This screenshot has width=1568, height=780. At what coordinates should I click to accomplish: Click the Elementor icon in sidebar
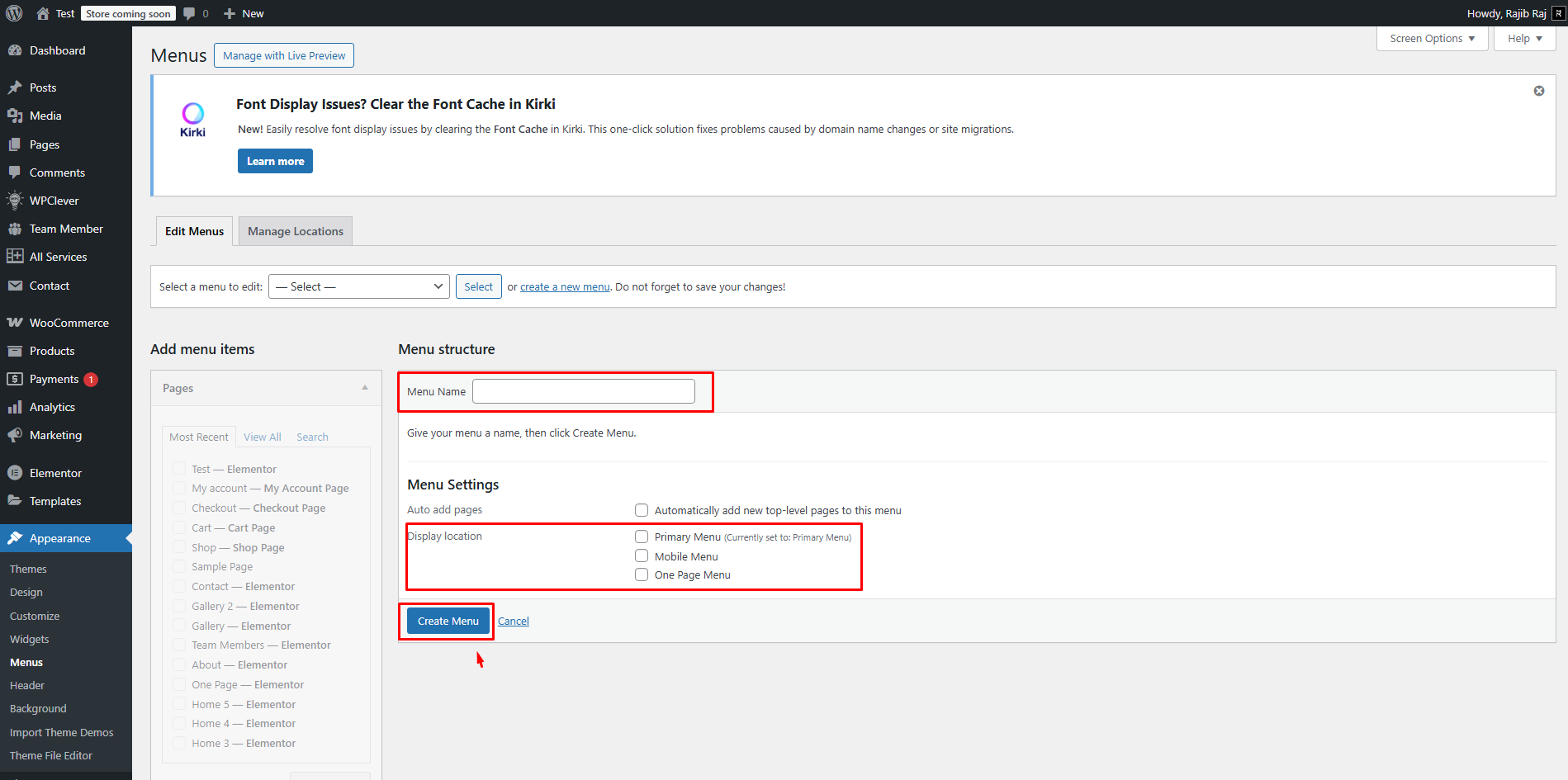(x=15, y=473)
